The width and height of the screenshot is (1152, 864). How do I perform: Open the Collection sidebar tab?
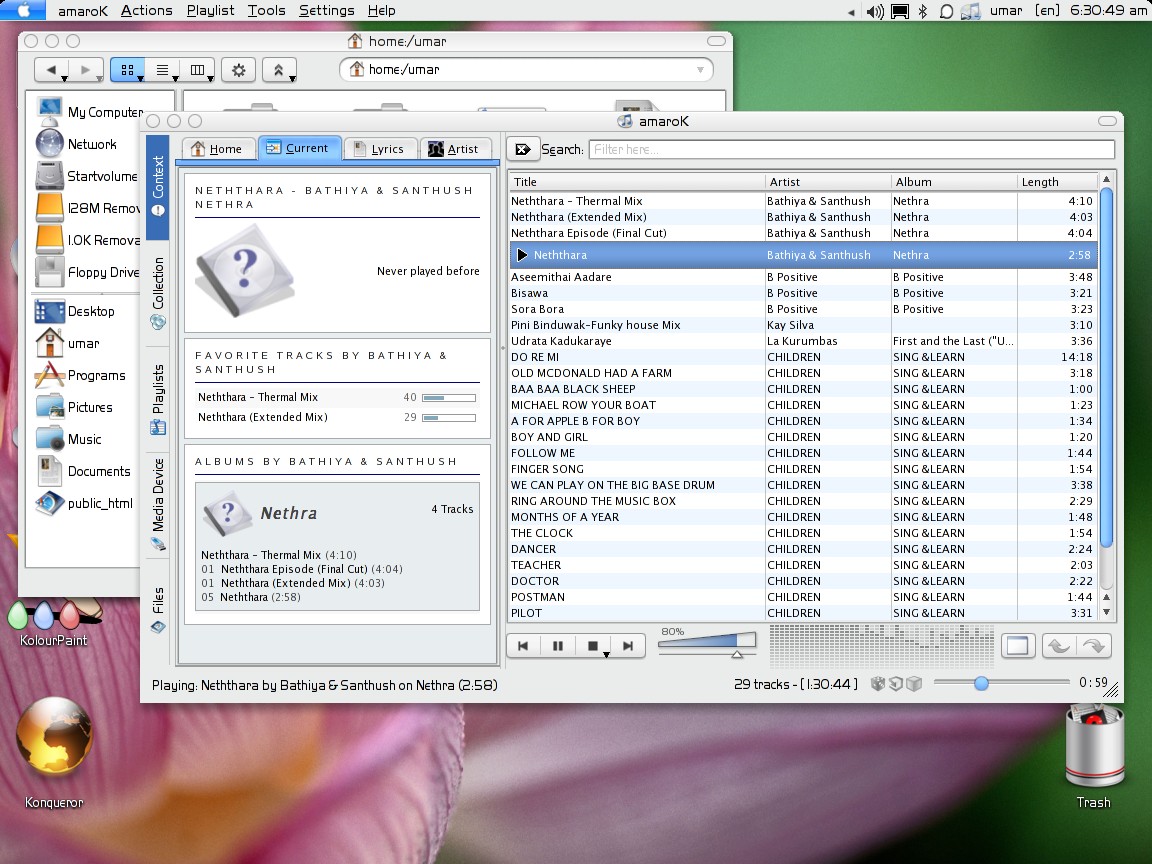(157, 292)
